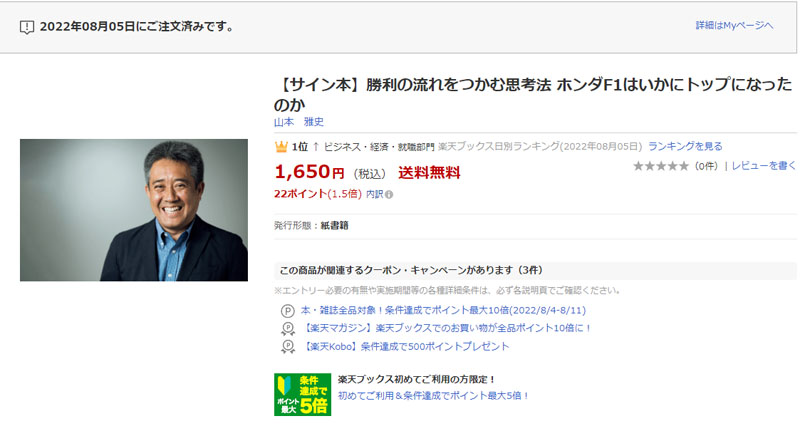
Task: Click the author portrait photo
Action: 134,210
